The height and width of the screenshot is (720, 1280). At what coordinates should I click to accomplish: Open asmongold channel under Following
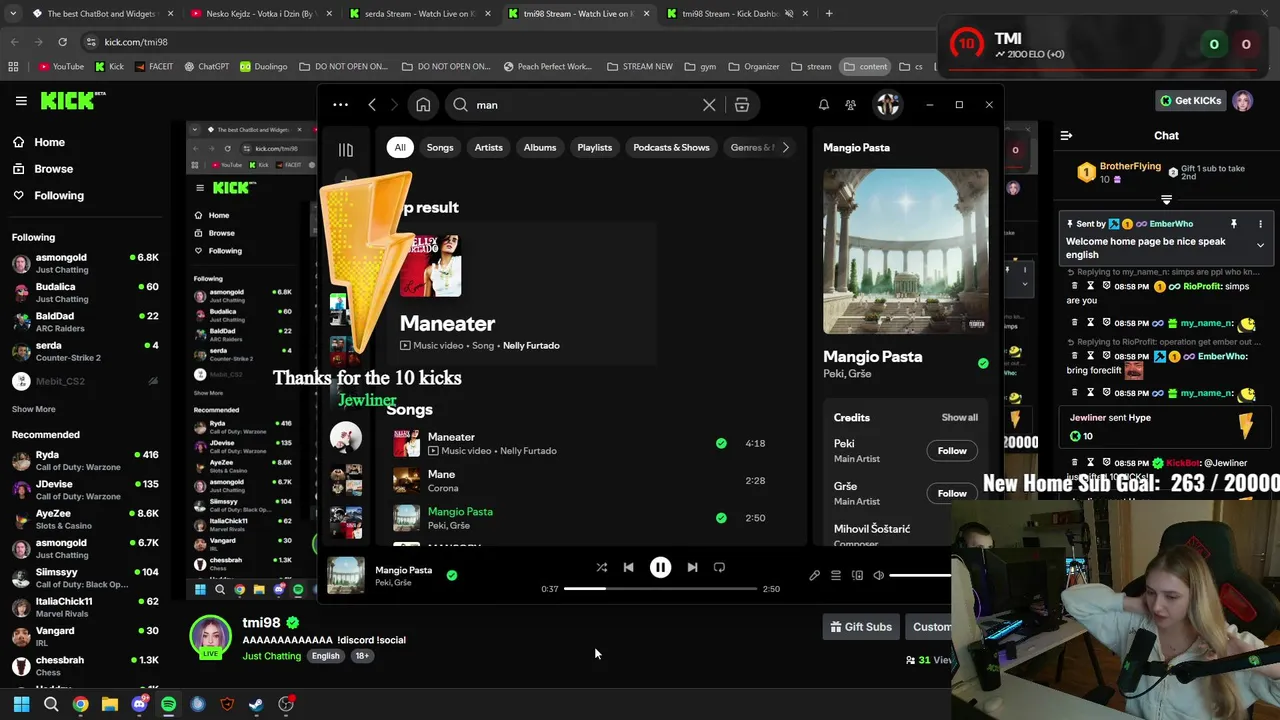pos(85,263)
